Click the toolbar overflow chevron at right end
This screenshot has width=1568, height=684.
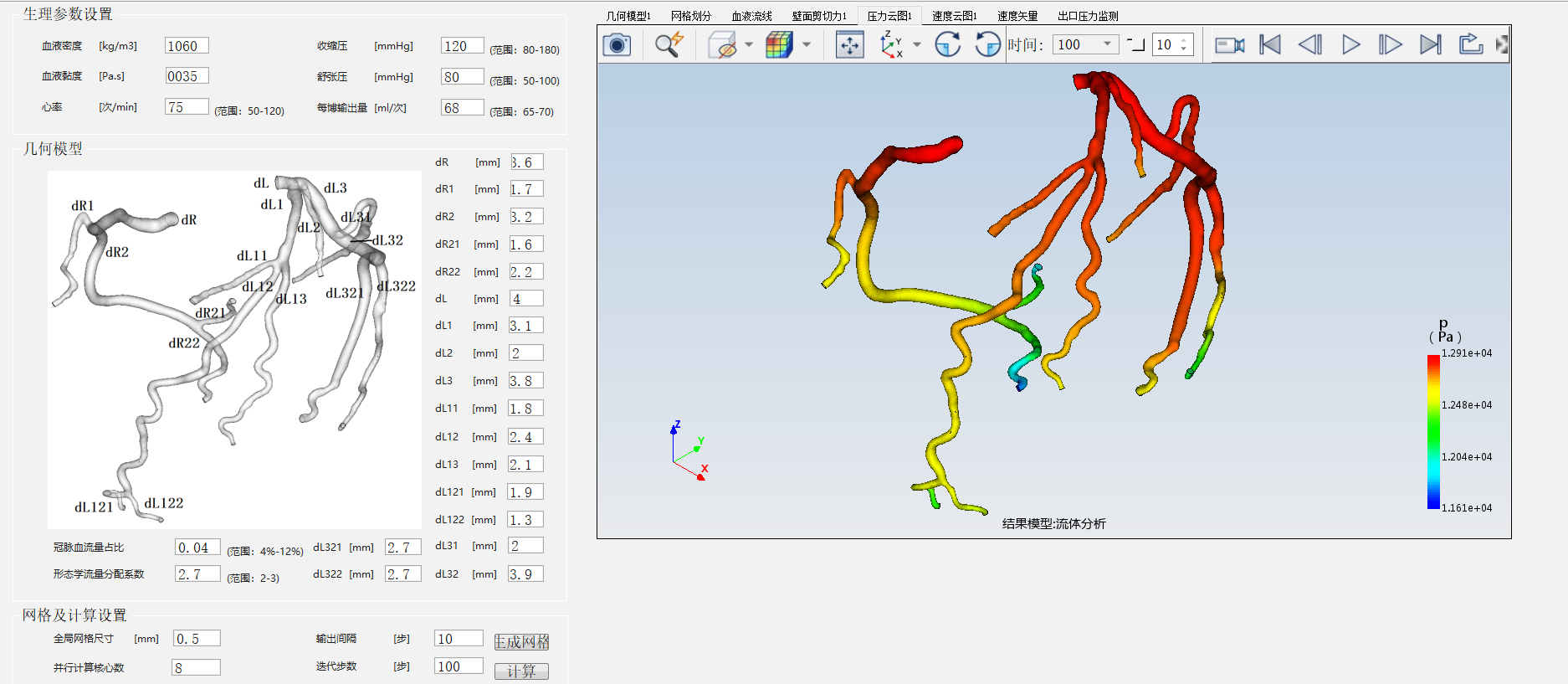(1502, 44)
